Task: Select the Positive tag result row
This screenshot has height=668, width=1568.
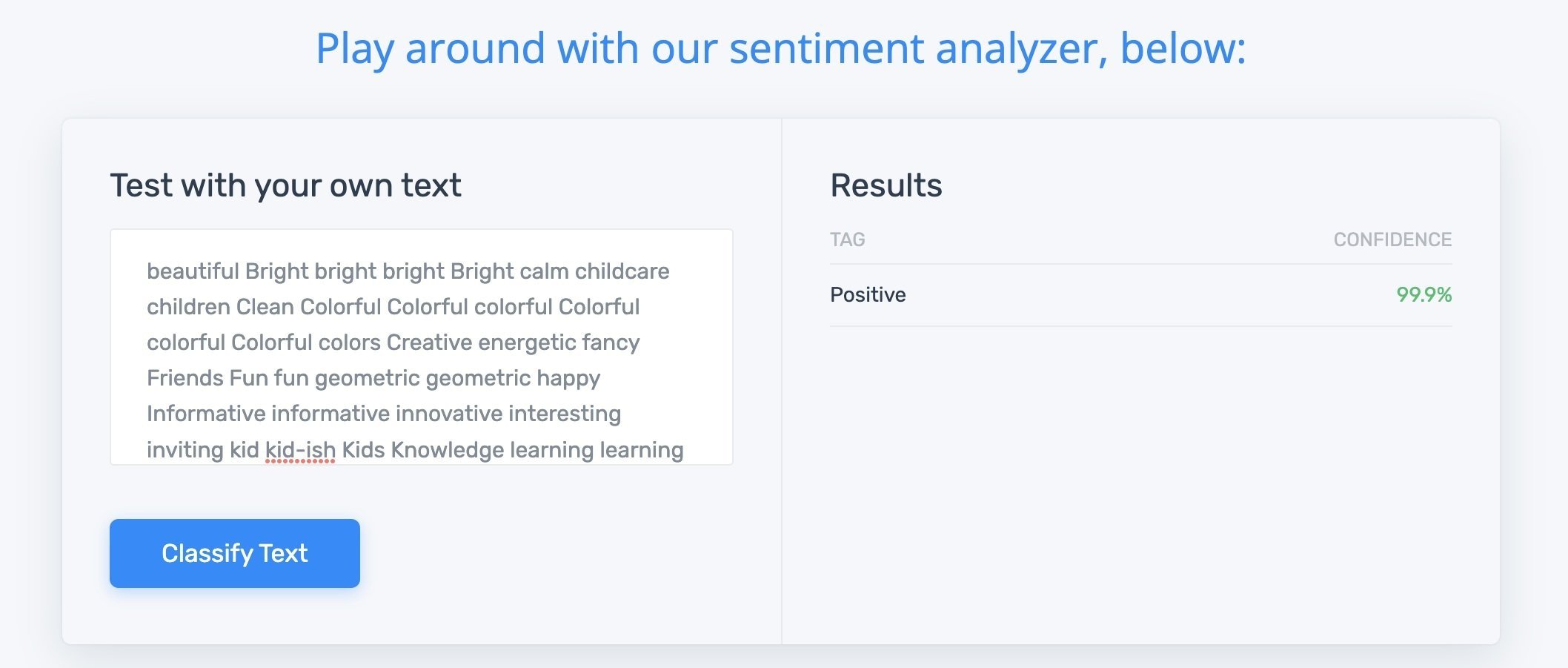Action: [x=1140, y=295]
